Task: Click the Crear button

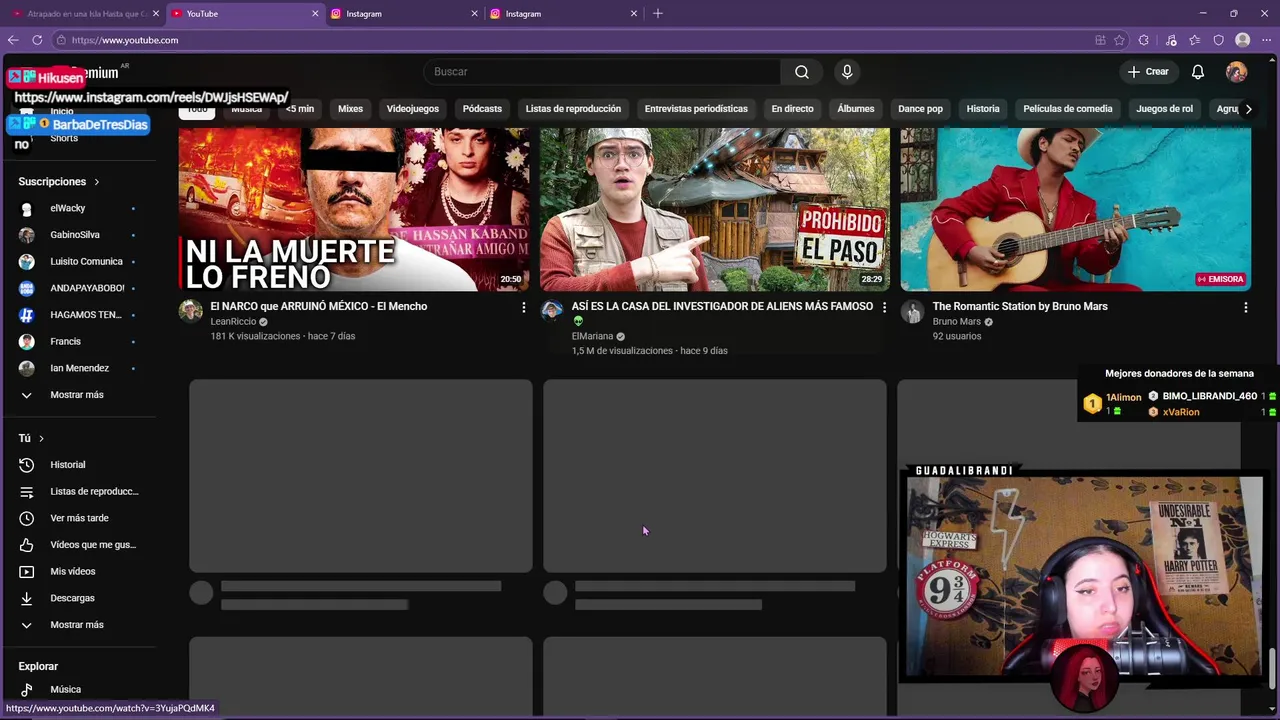Action: pos(1148,72)
